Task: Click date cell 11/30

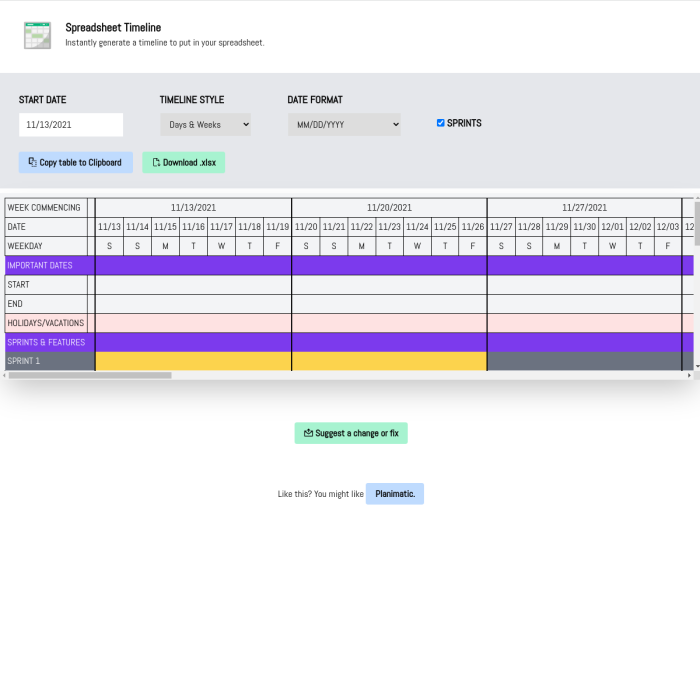Action: [x=584, y=227]
